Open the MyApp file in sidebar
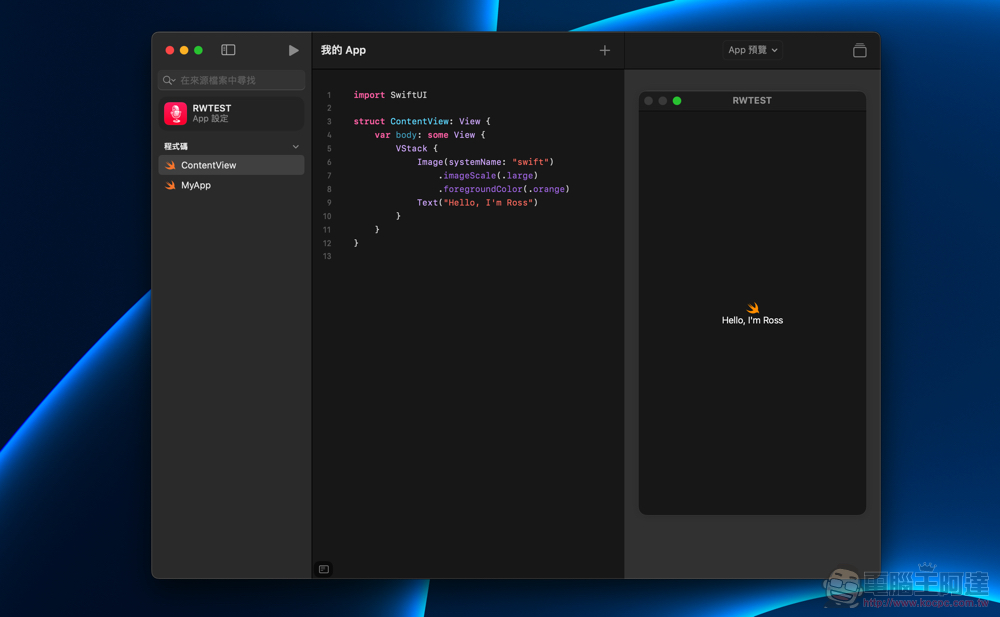 [x=196, y=185]
